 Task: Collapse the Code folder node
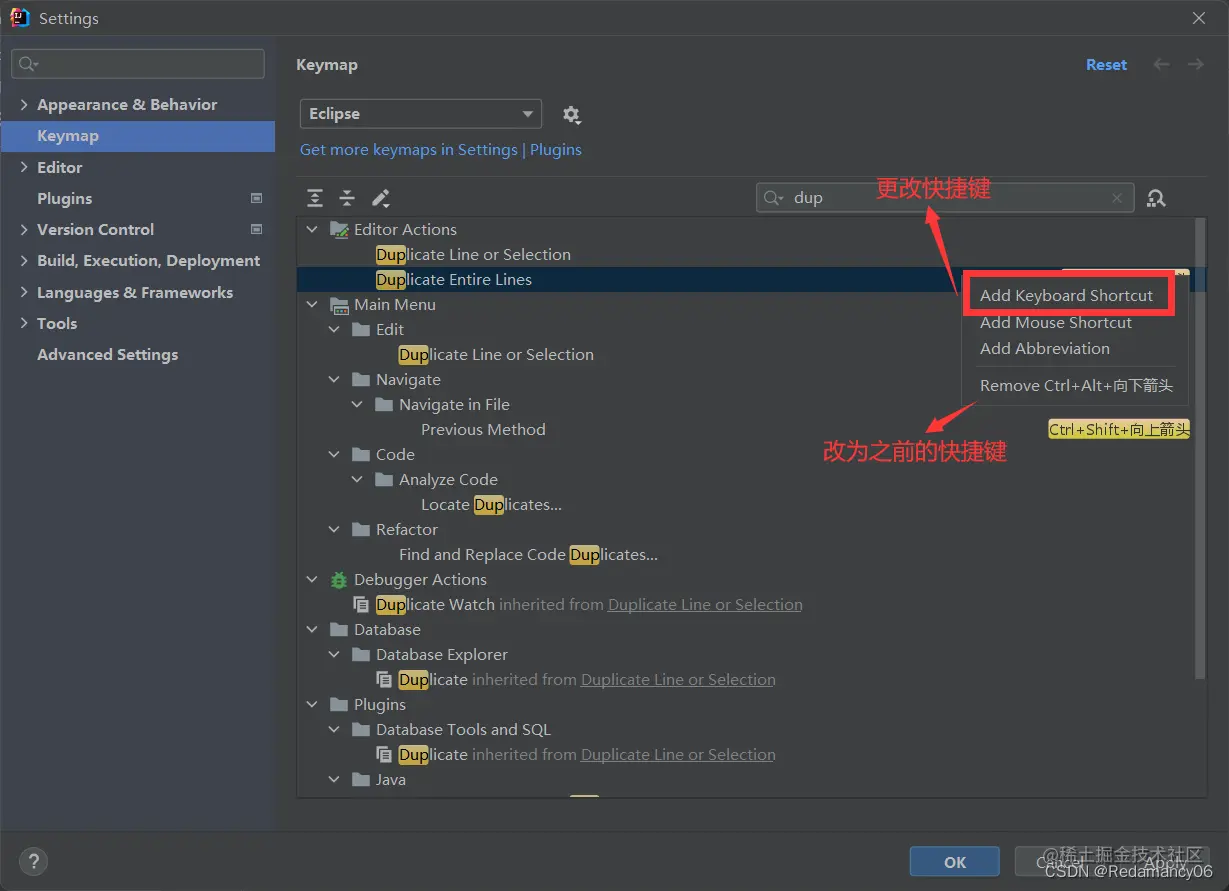[335, 454]
